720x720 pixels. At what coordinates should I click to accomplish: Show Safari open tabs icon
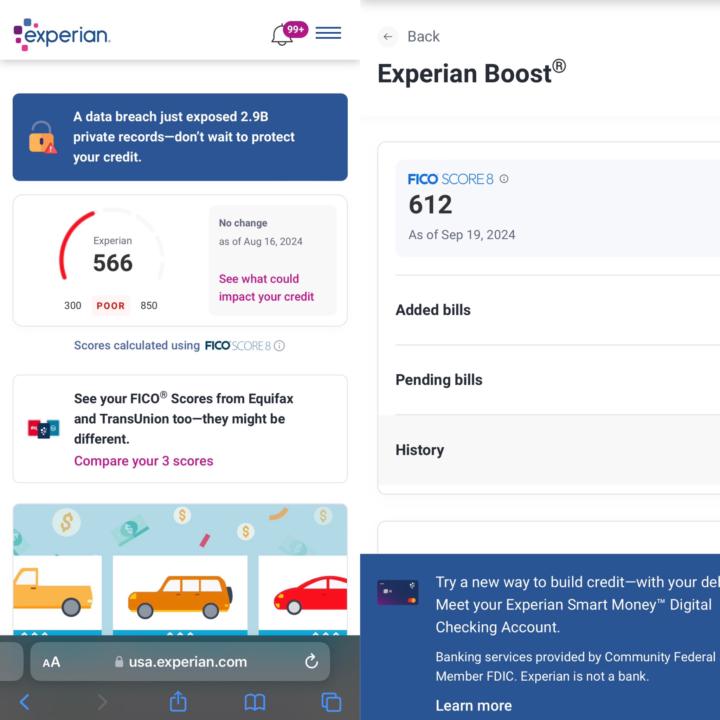[x=330, y=702]
